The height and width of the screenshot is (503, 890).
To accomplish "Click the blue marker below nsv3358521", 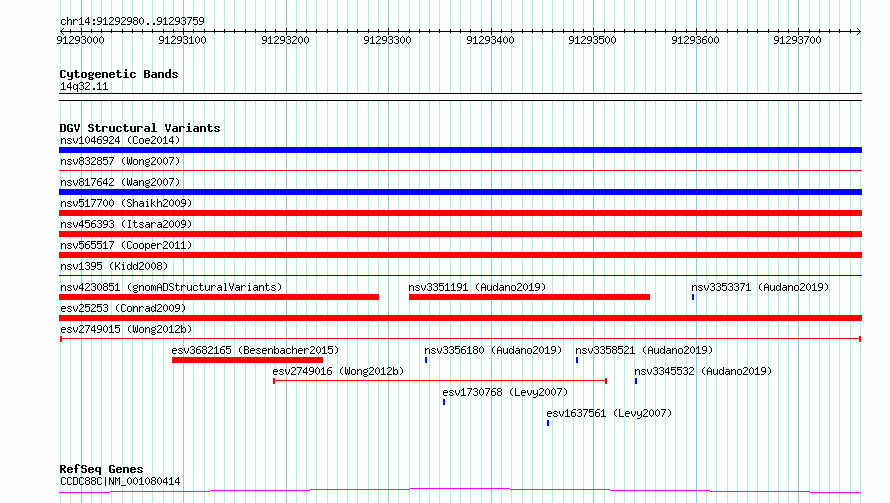I will coord(577,360).
